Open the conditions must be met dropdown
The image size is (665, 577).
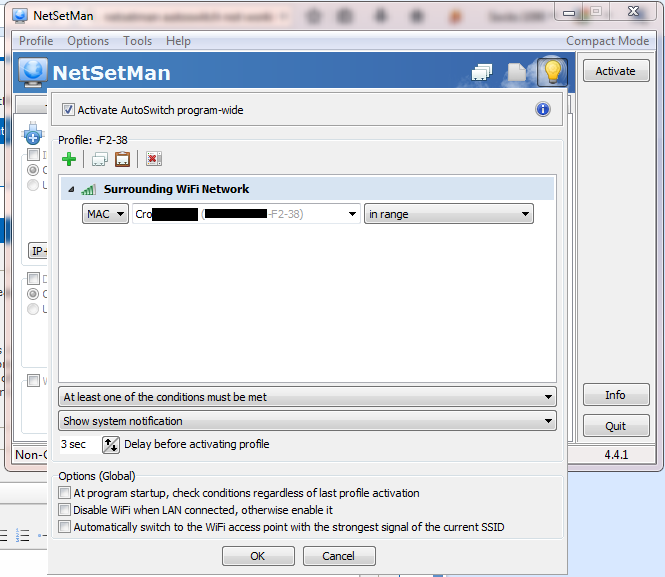307,397
